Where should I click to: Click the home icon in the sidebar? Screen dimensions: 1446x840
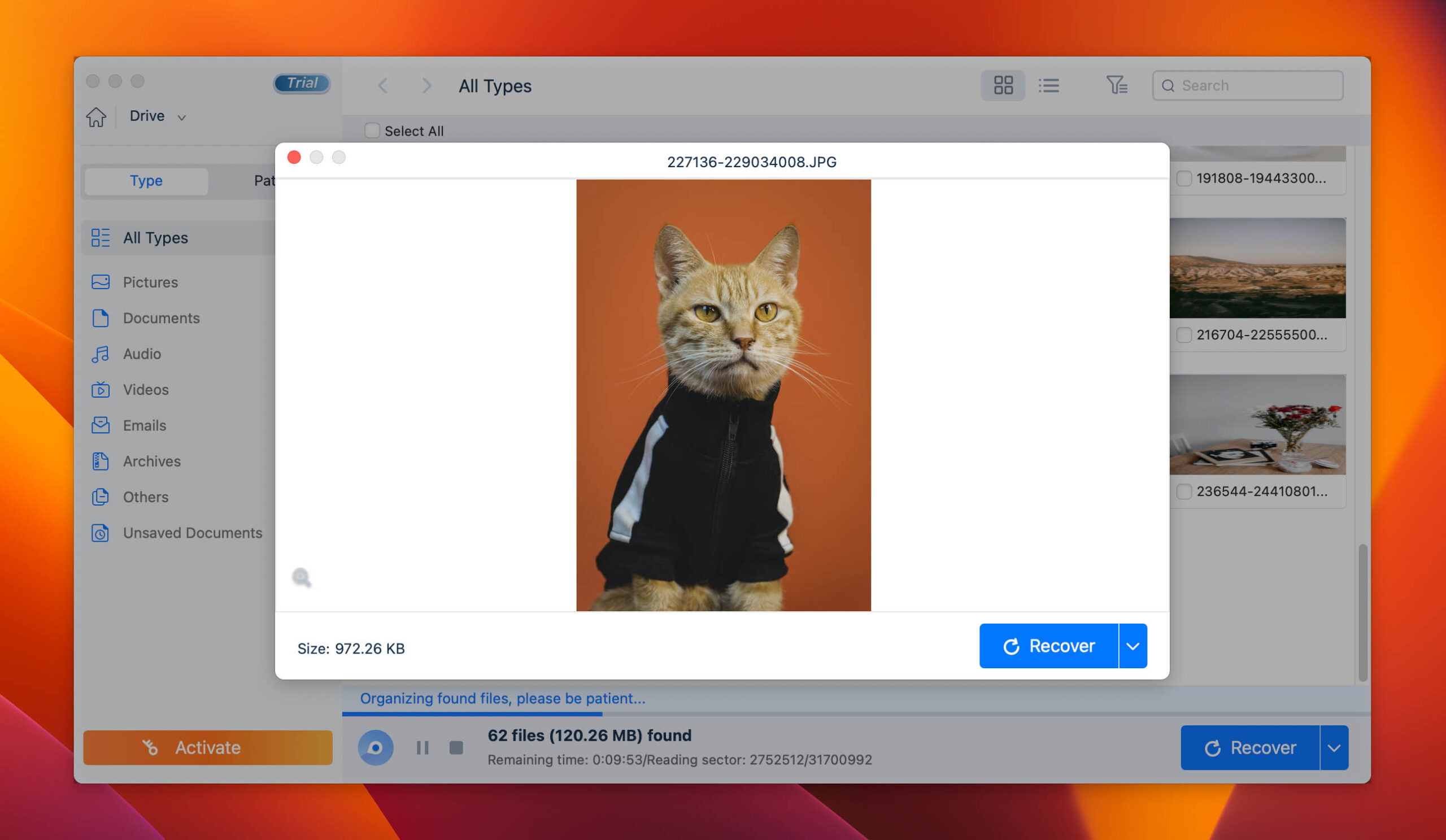(96, 116)
